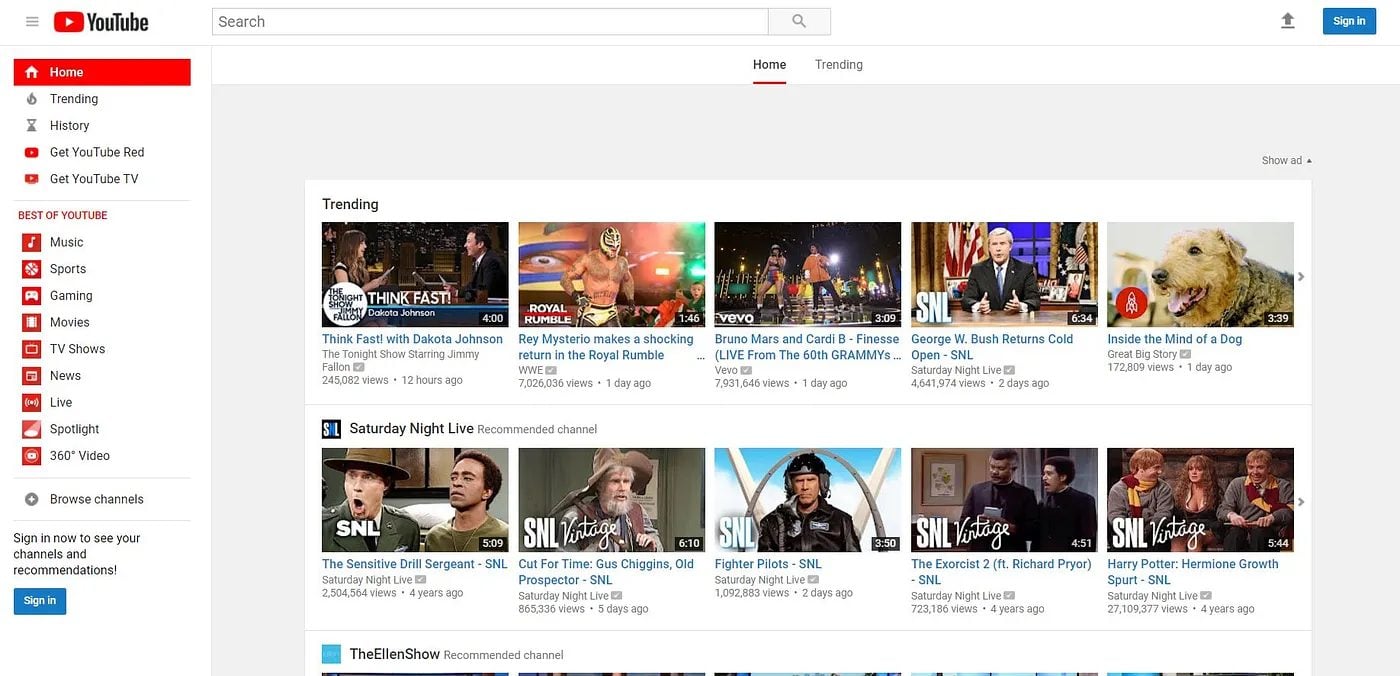The height and width of the screenshot is (676, 1400).
Task: Open the Live section icon
Action: click(x=32, y=403)
